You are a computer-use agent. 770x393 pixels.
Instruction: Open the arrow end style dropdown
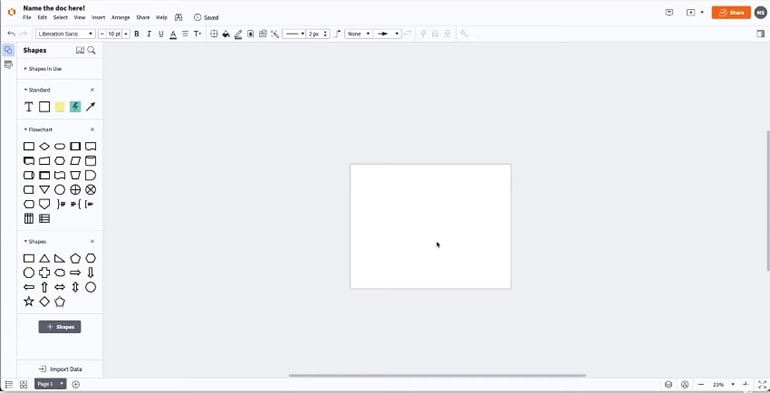[x=387, y=34]
